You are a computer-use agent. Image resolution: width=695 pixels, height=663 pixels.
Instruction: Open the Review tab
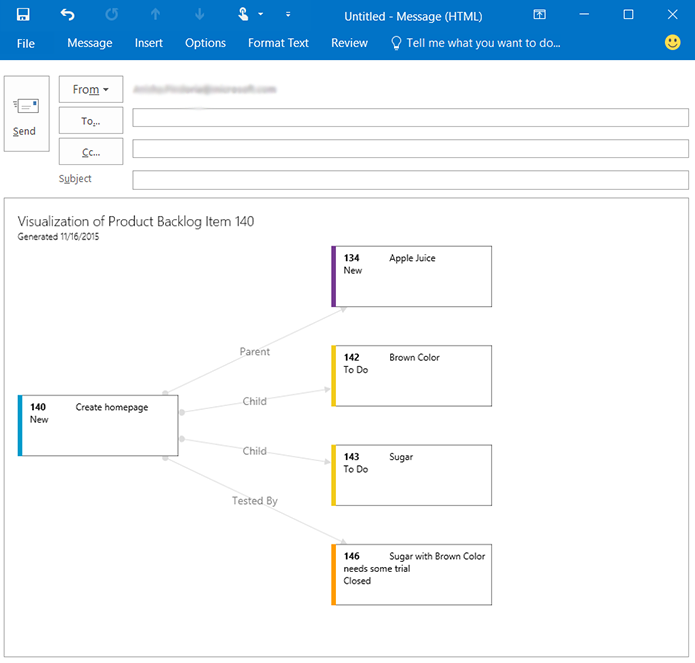click(x=349, y=43)
